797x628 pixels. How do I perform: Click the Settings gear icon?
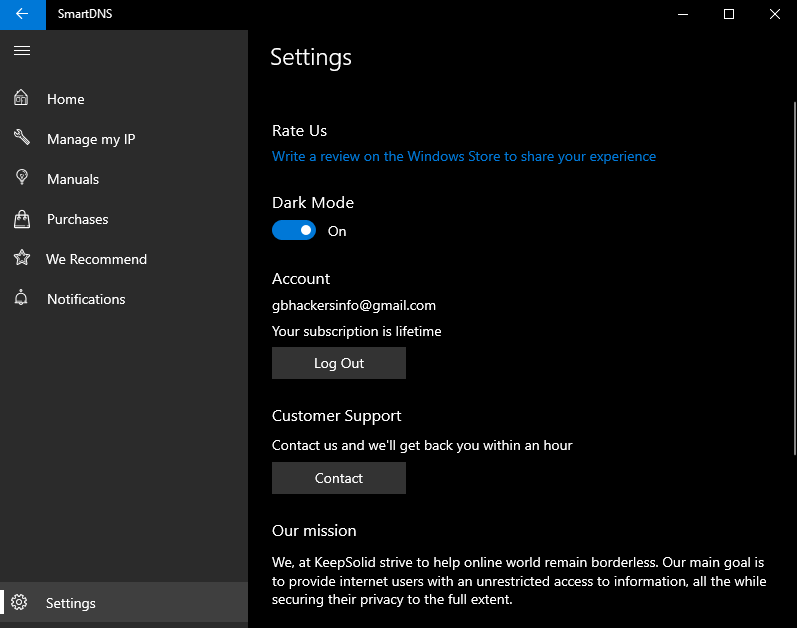tap(19, 602)
